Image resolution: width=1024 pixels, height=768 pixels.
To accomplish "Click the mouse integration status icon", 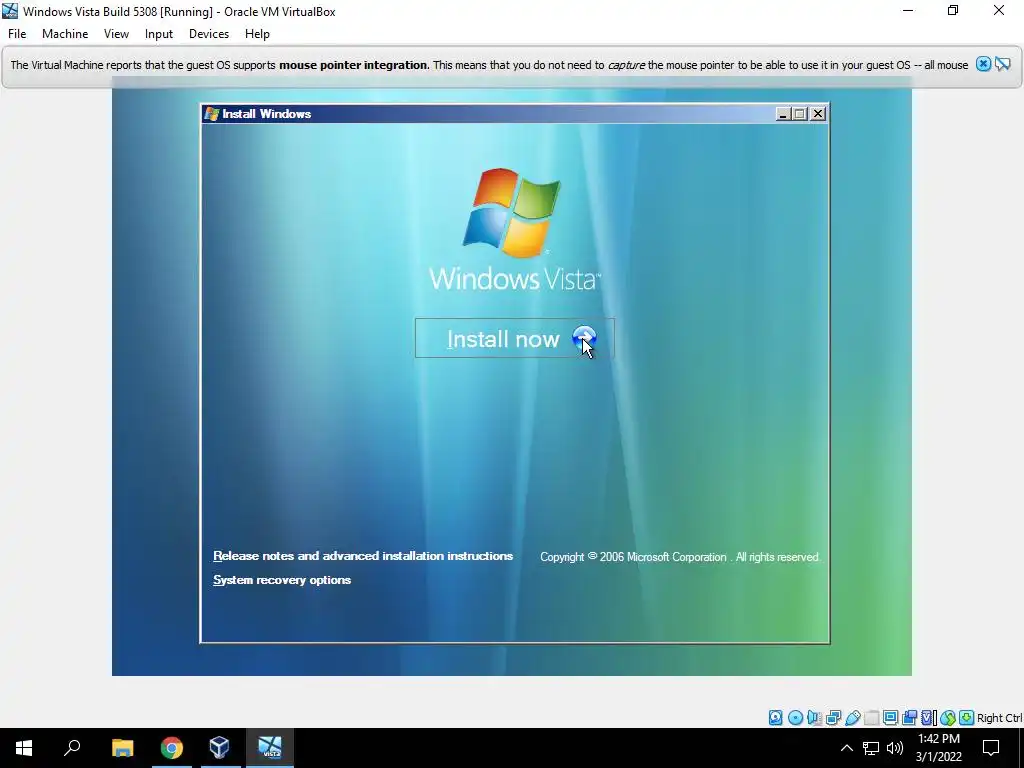I will pos(948,718).
